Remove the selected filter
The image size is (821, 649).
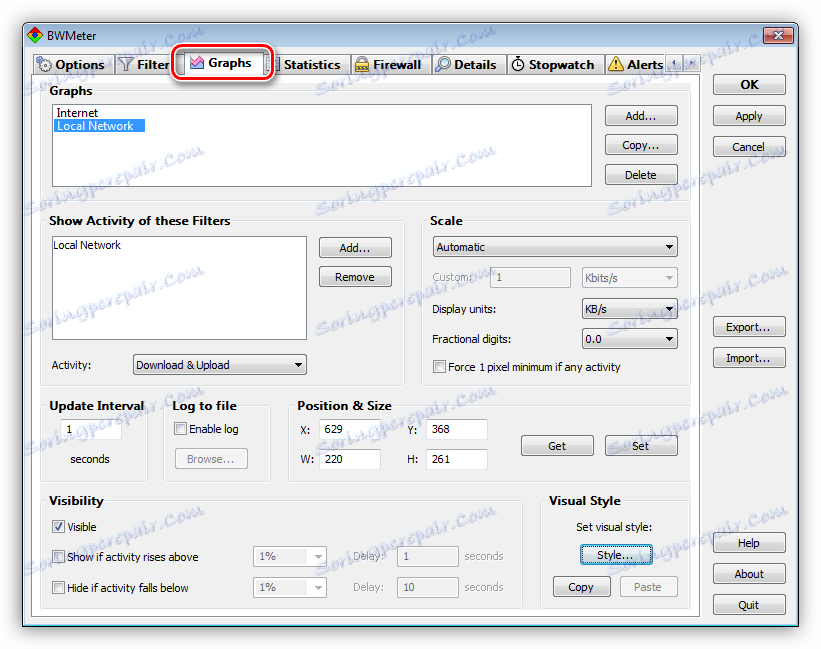click(355, 277)
